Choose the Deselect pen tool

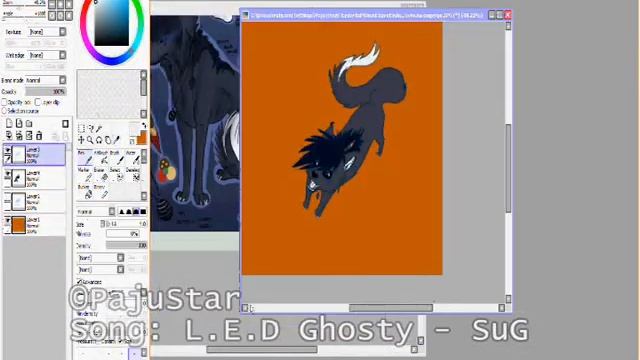(x=133, y=175)
